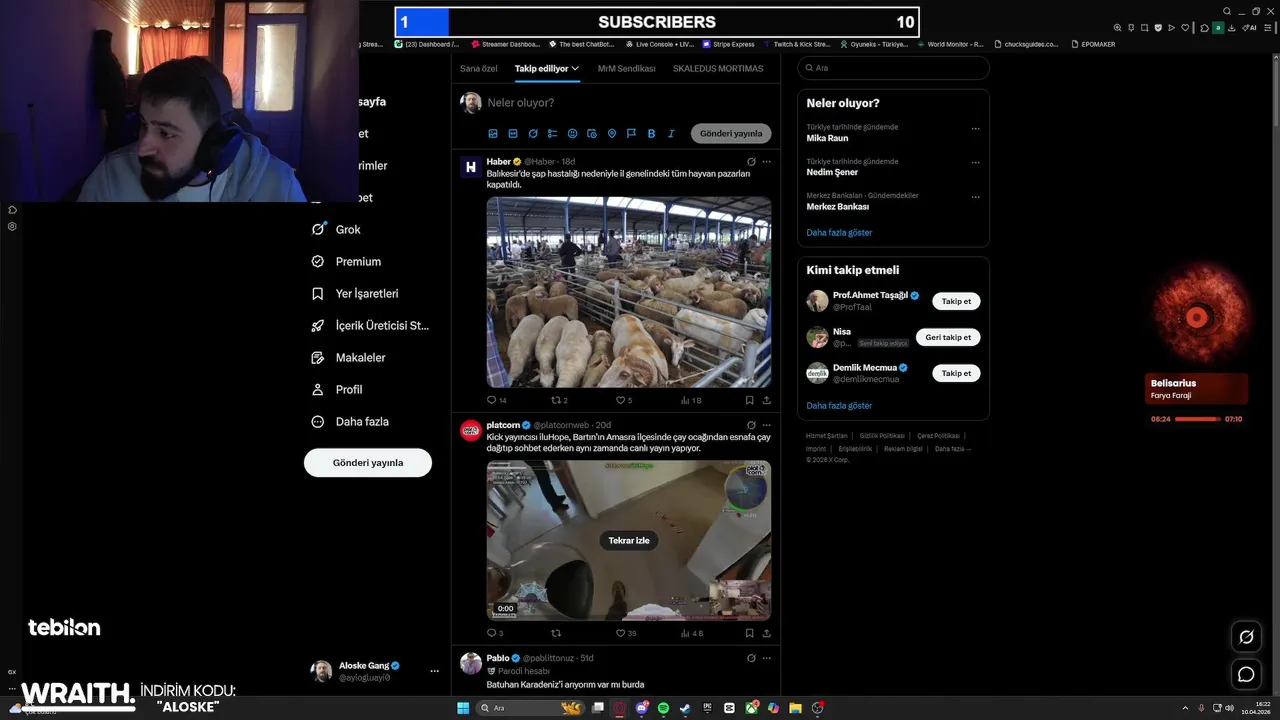Ask Grok about the platcorn post

click(x=751, y=425)
